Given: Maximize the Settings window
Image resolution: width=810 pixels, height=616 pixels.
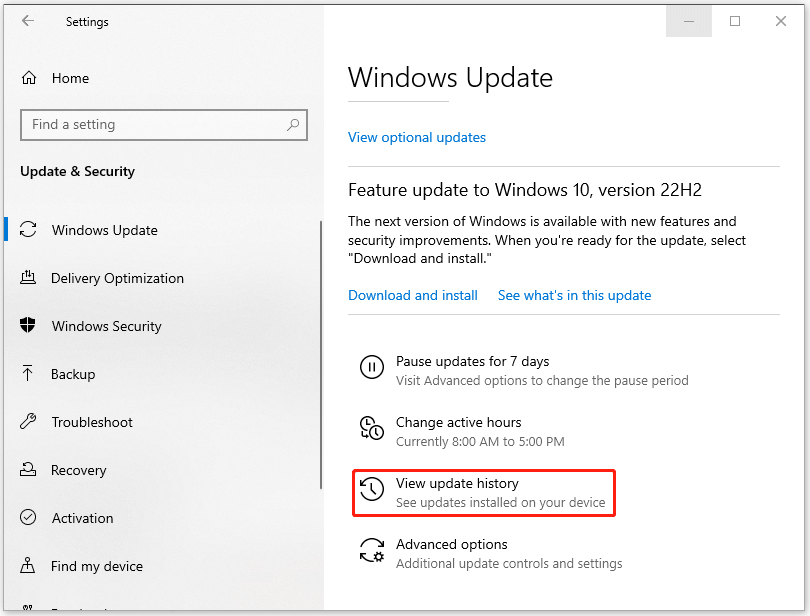Looking at the screenshot, I should point(735,21).
